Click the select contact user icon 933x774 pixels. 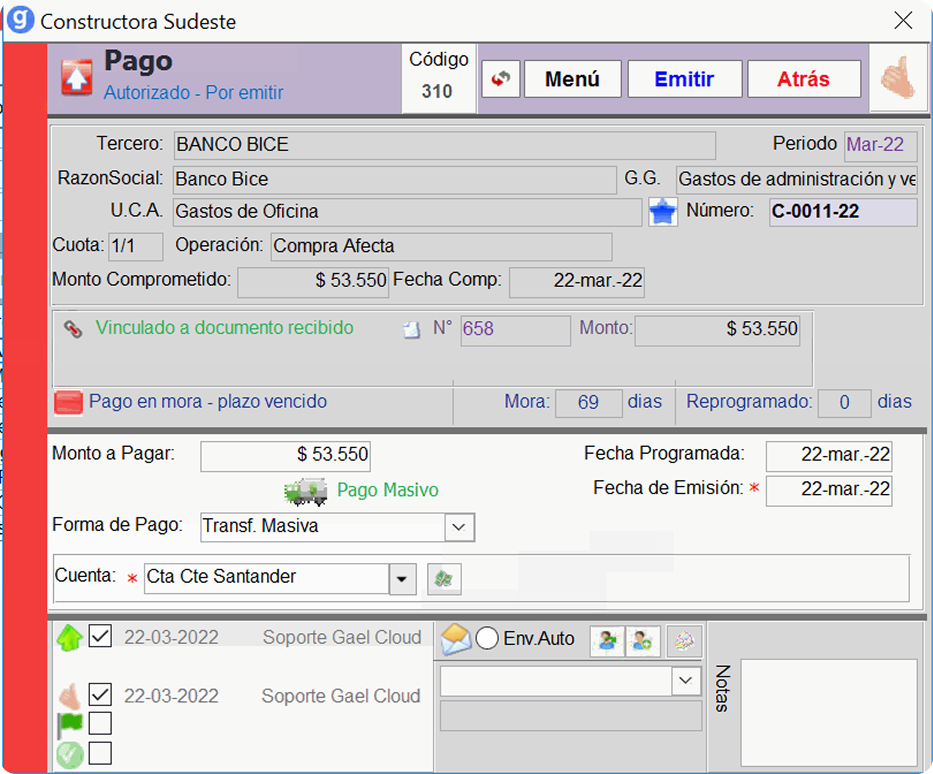point(607,641)
